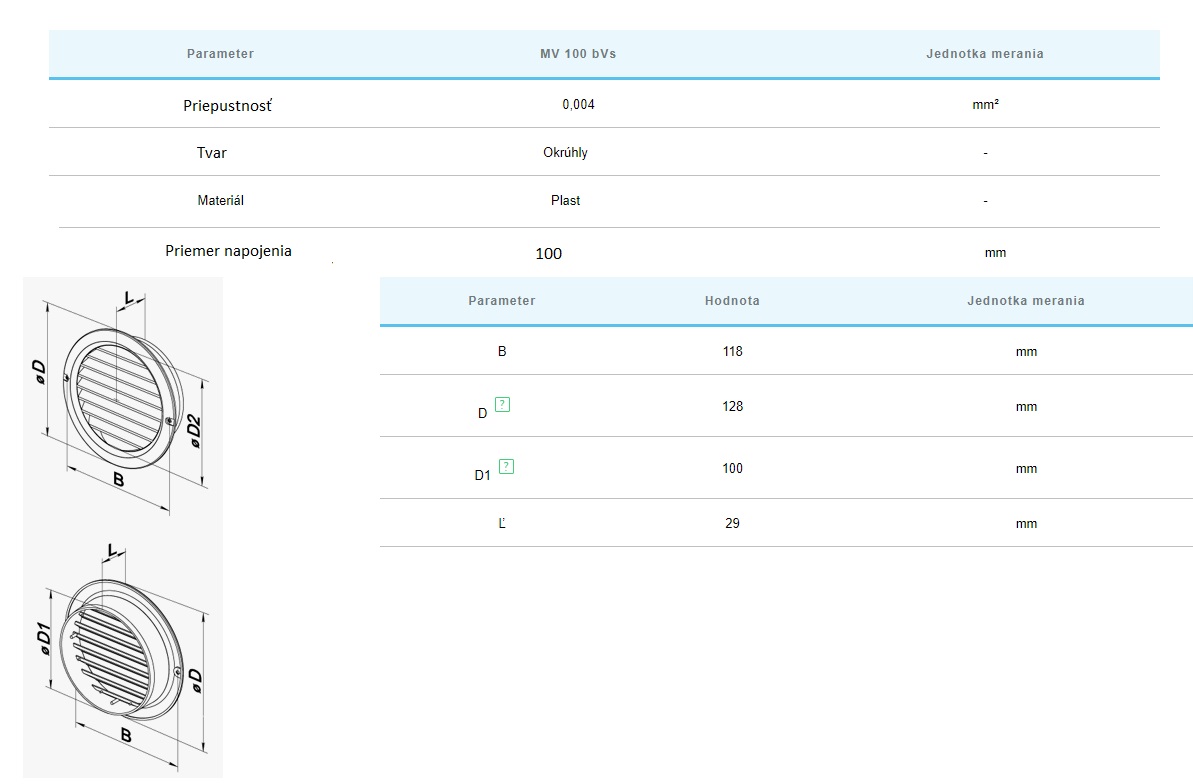This screenshot has width=1193, height=784.
Task: Select the 'Priemer napojenia' row label
Action: tap(228, 251)
